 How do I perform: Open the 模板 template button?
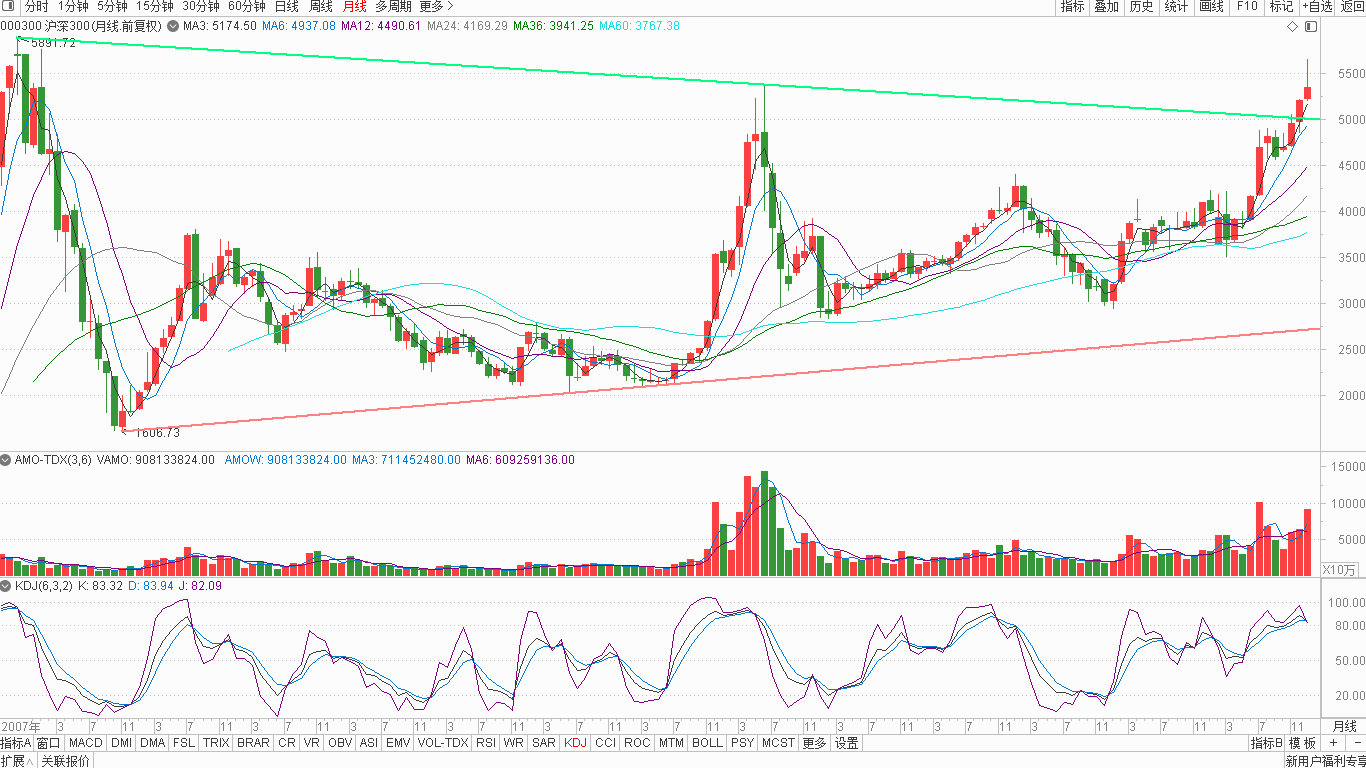(1302, 743)
